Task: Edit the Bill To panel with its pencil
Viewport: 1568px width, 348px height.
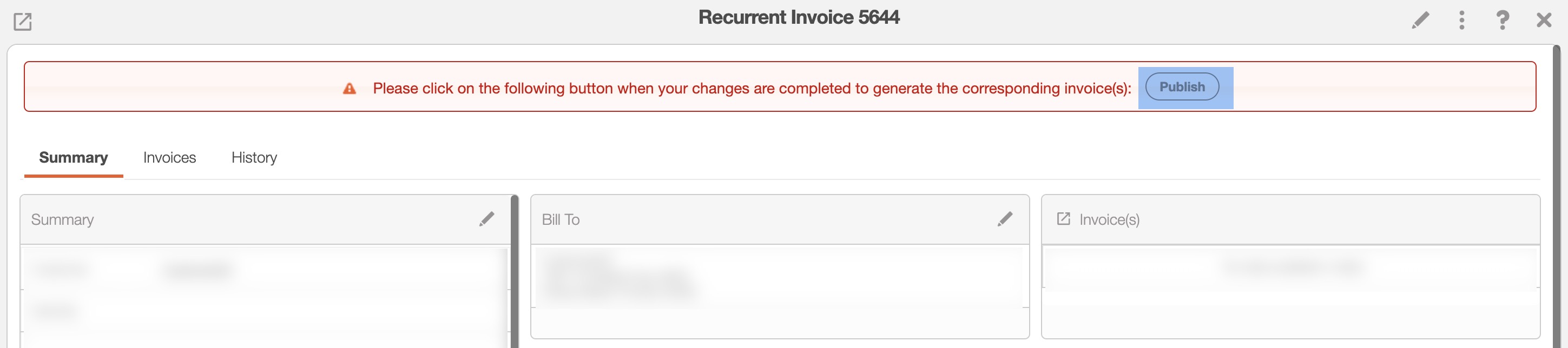Action: pyautogui.click(x=1005, y=219)
